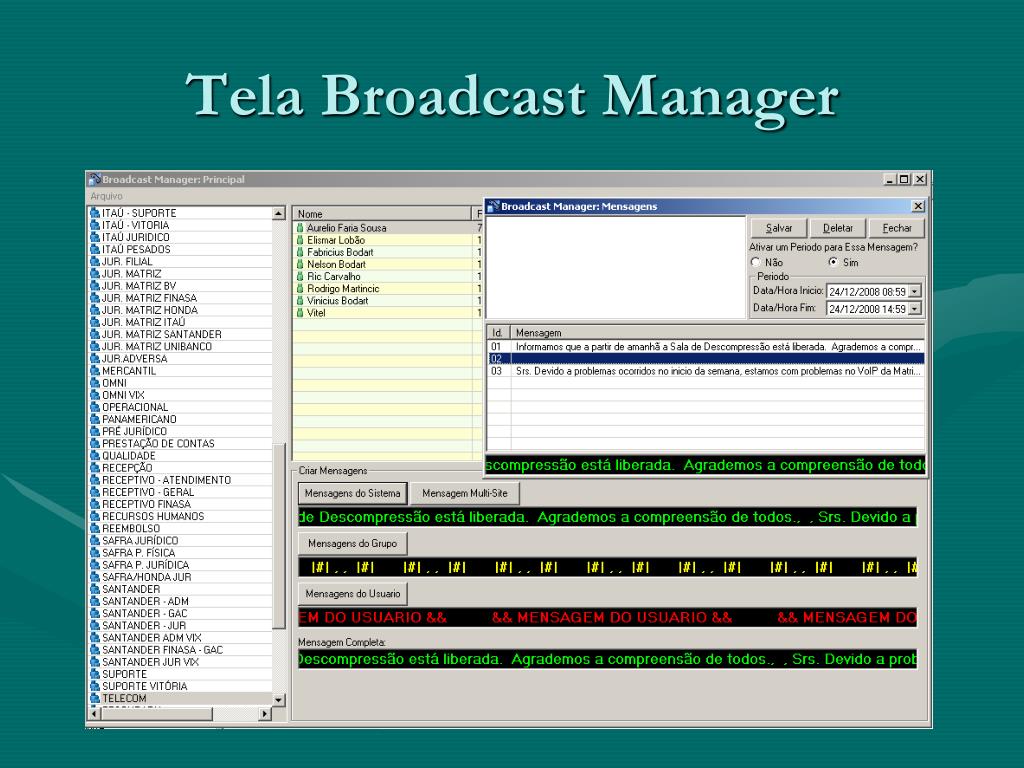This screenshot has width=1024, height=768.
Task: Select the SAFRA/HONDA JUR group
Action: point(147,577)
